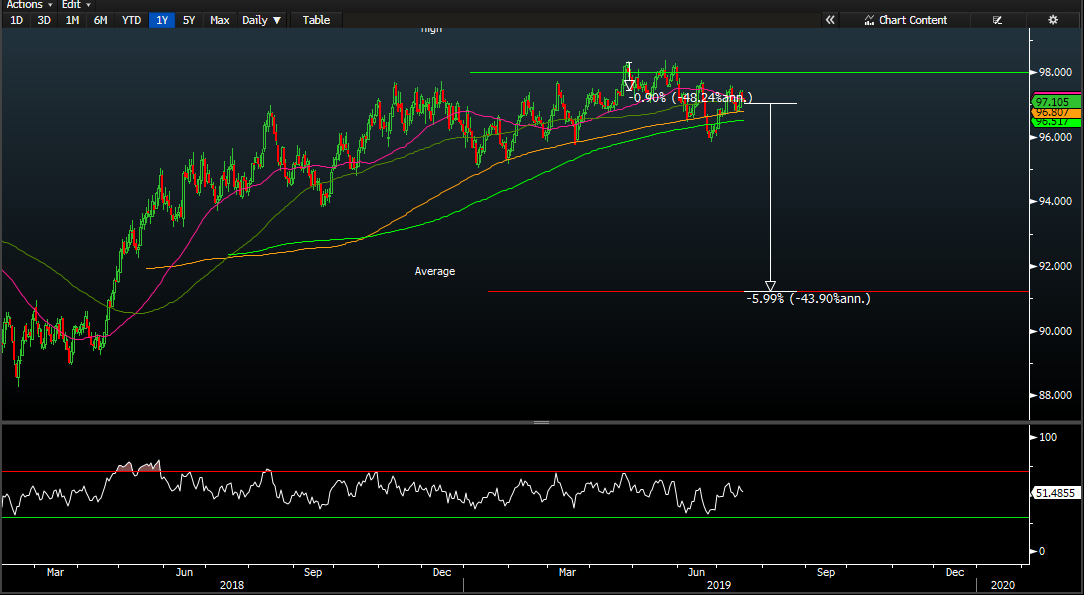Open the Chart Content panel

pos(905,20)
